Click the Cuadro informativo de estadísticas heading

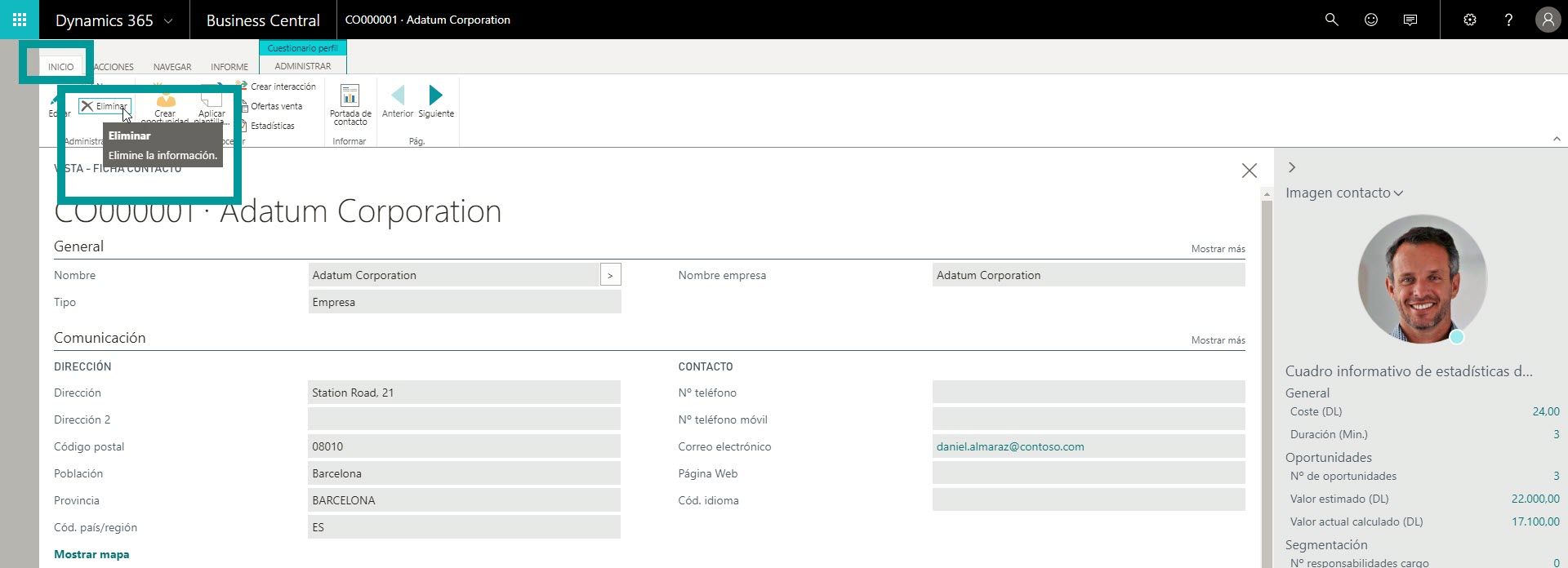click(x=1409, y=371)
